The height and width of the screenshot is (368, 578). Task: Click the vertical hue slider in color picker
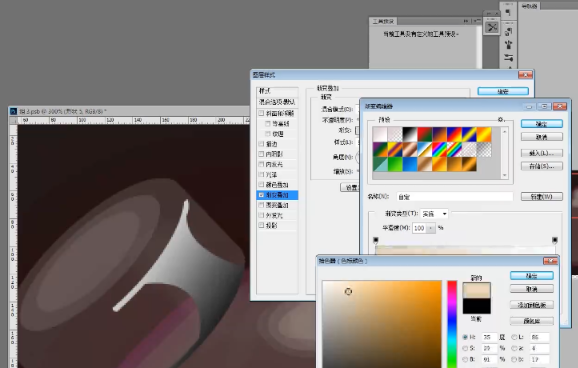[x=452, y=324]
